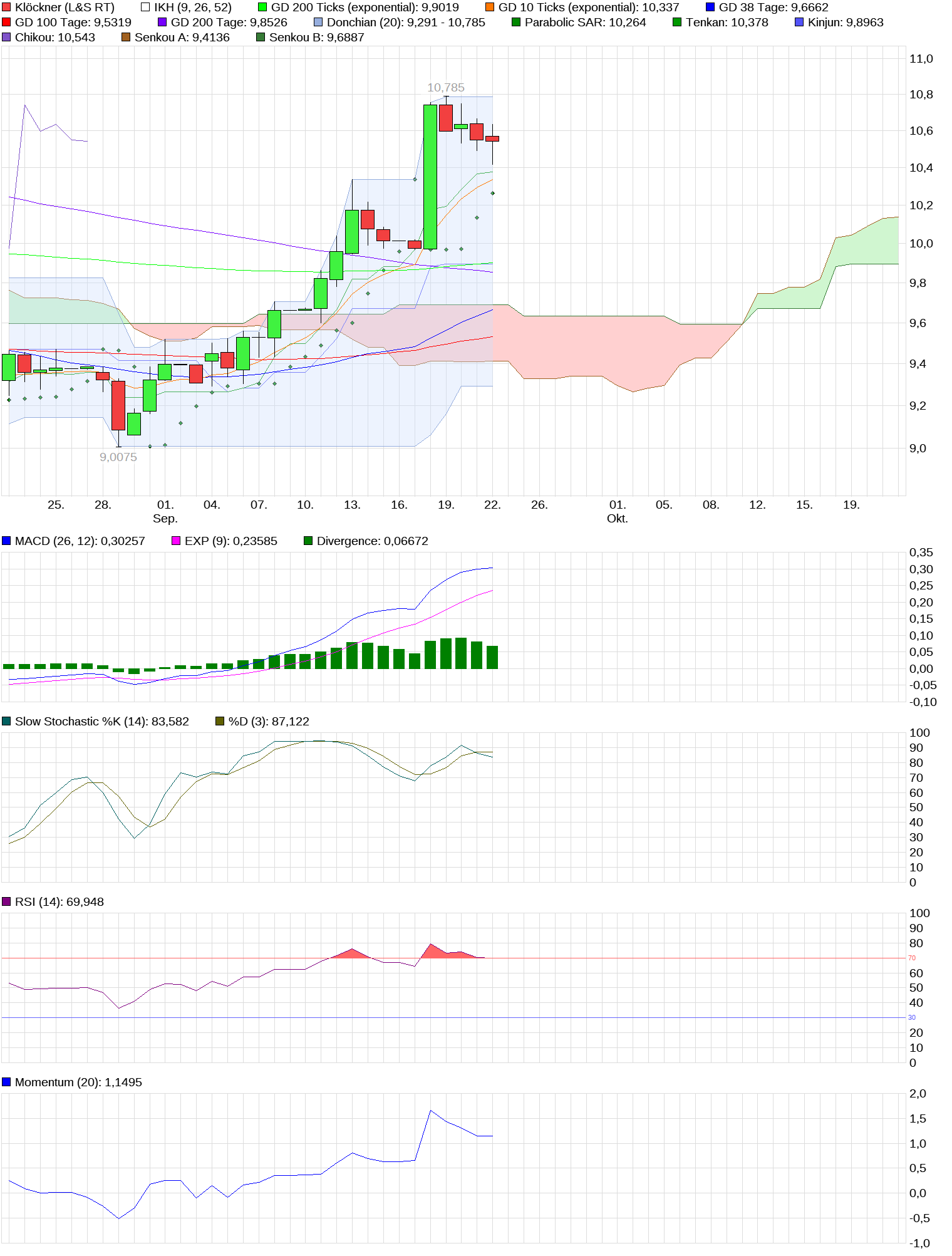This screenshot has width=952, height=1256.
Task: Click the GD 38 Tage: 9,6662 label
Action: 773,8
